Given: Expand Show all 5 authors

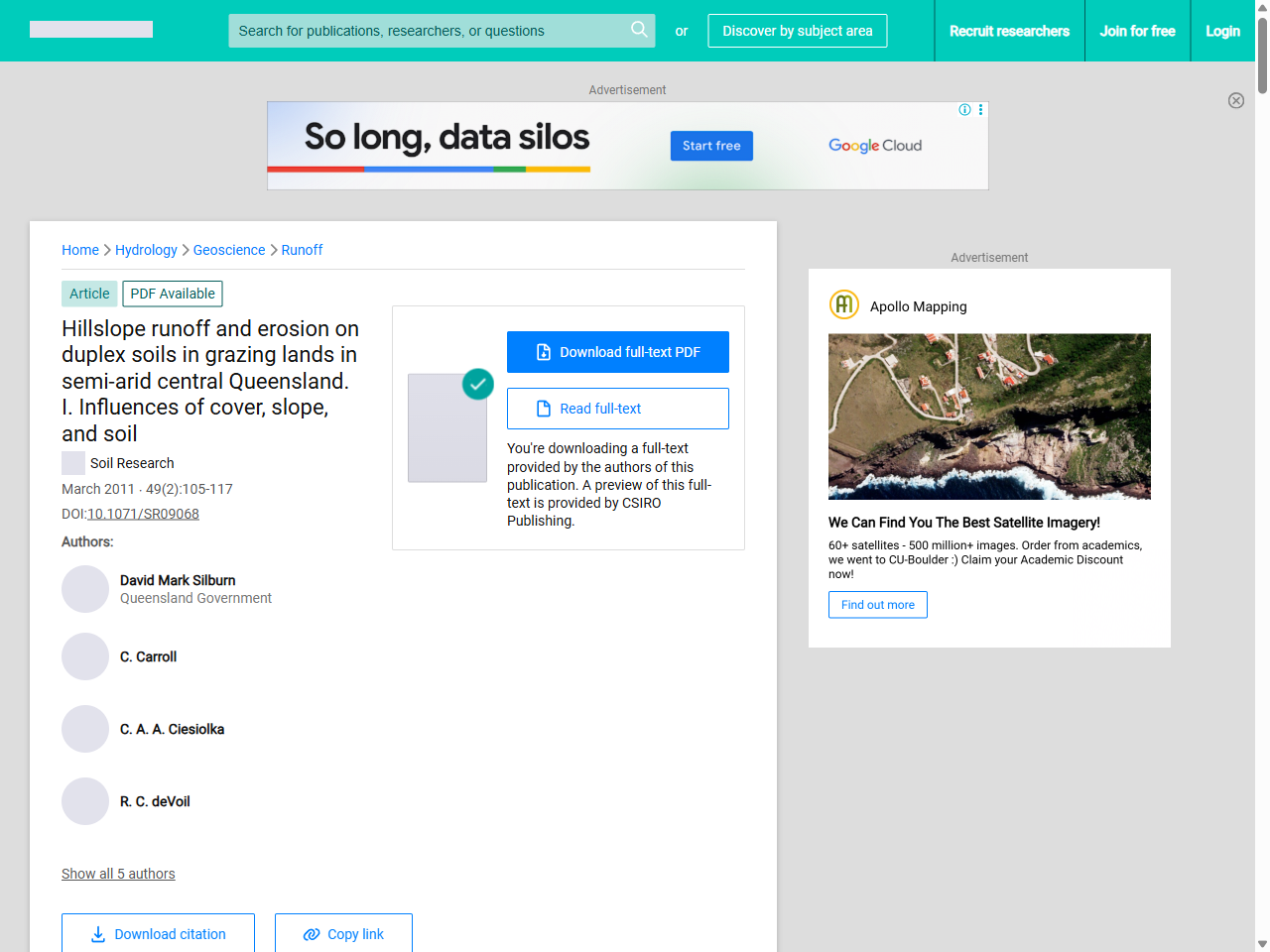Looking at the screenshot, I should [118, 874].
